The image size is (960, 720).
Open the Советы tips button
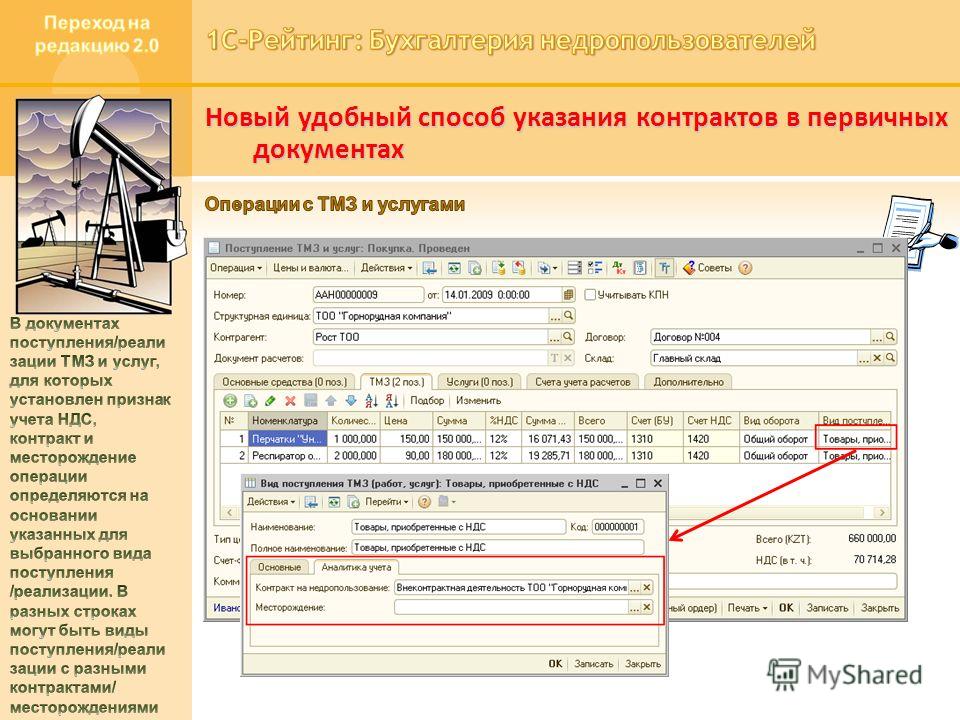(x=707, y=268)
